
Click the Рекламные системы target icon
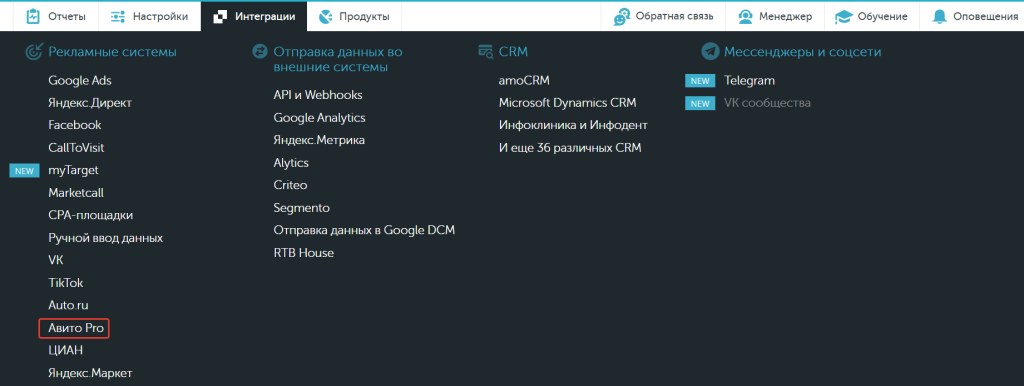pos(33,52)
